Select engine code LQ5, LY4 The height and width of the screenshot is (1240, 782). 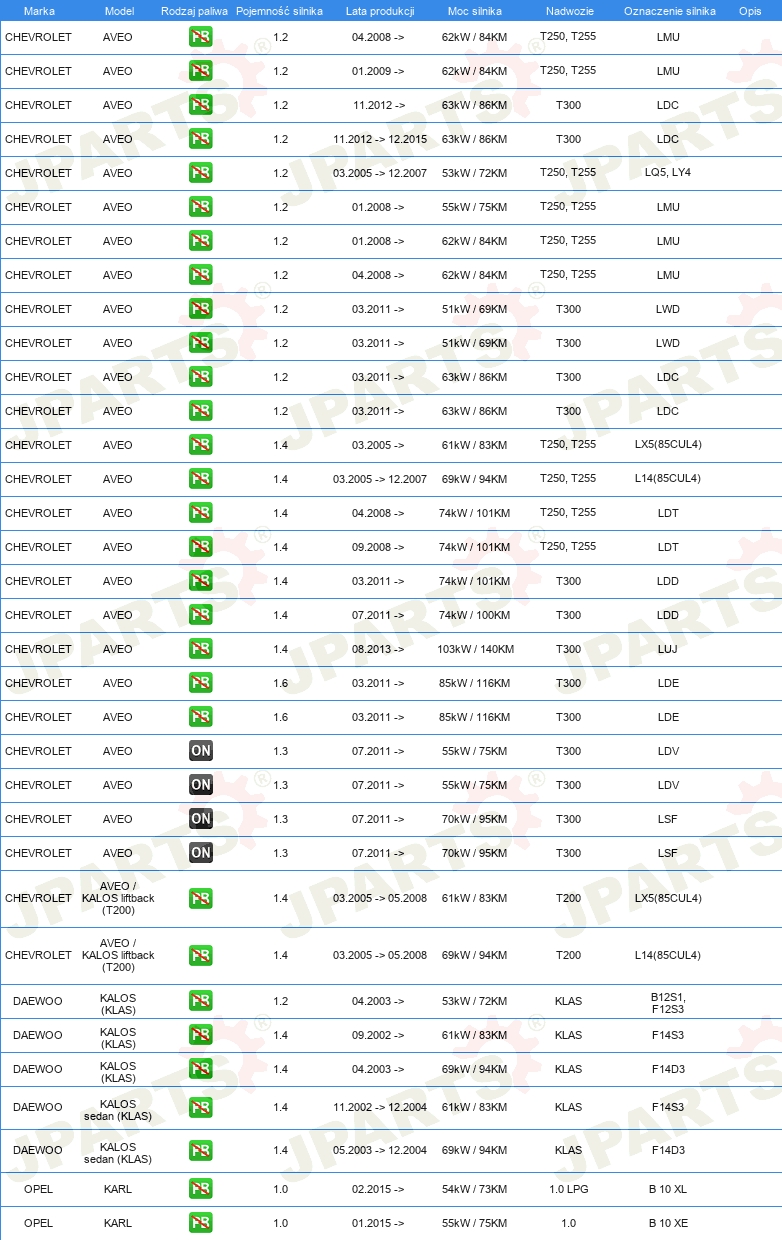[668, 173]
